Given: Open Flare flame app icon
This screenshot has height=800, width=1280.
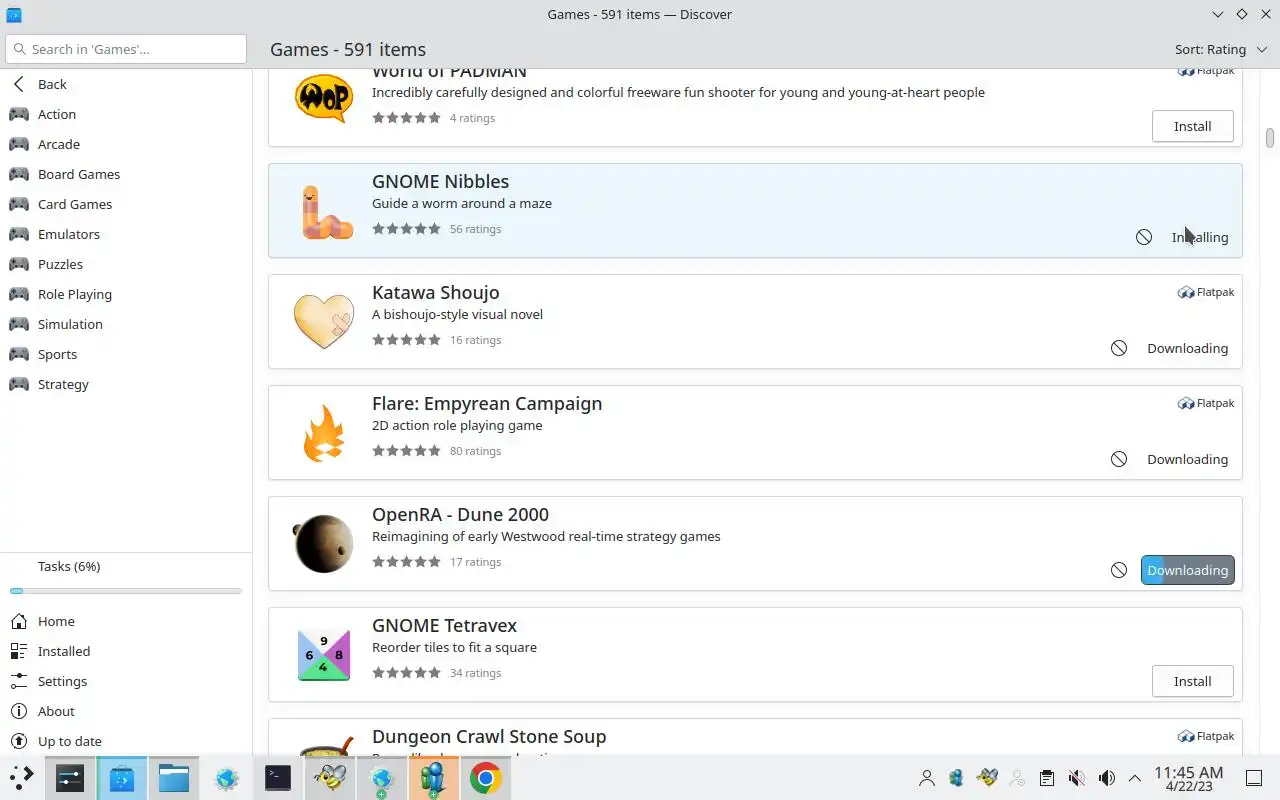Looking at the screenshot, I should 324,433.
